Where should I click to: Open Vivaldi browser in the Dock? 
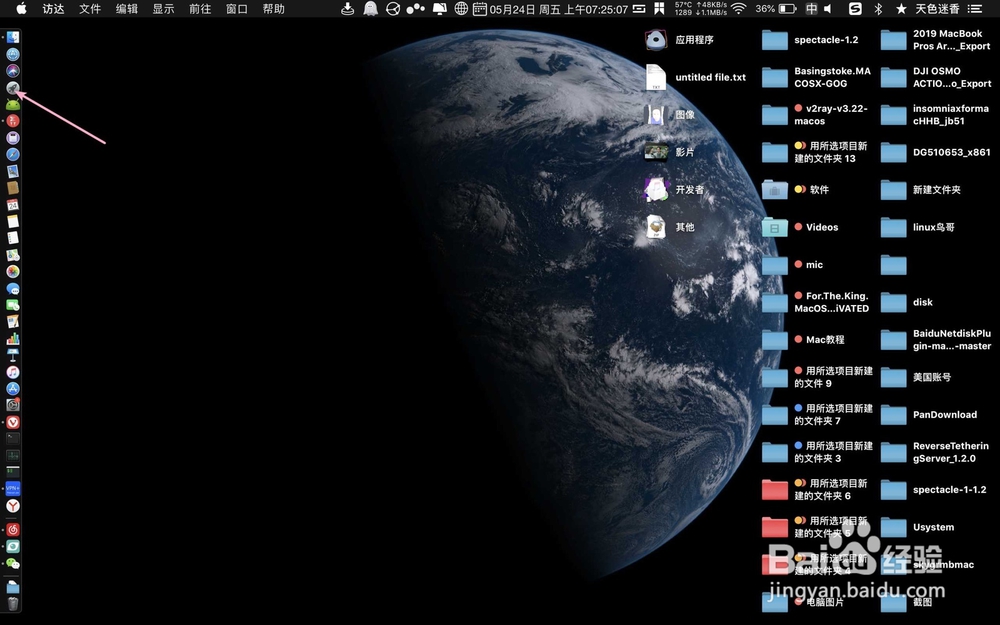13,422
